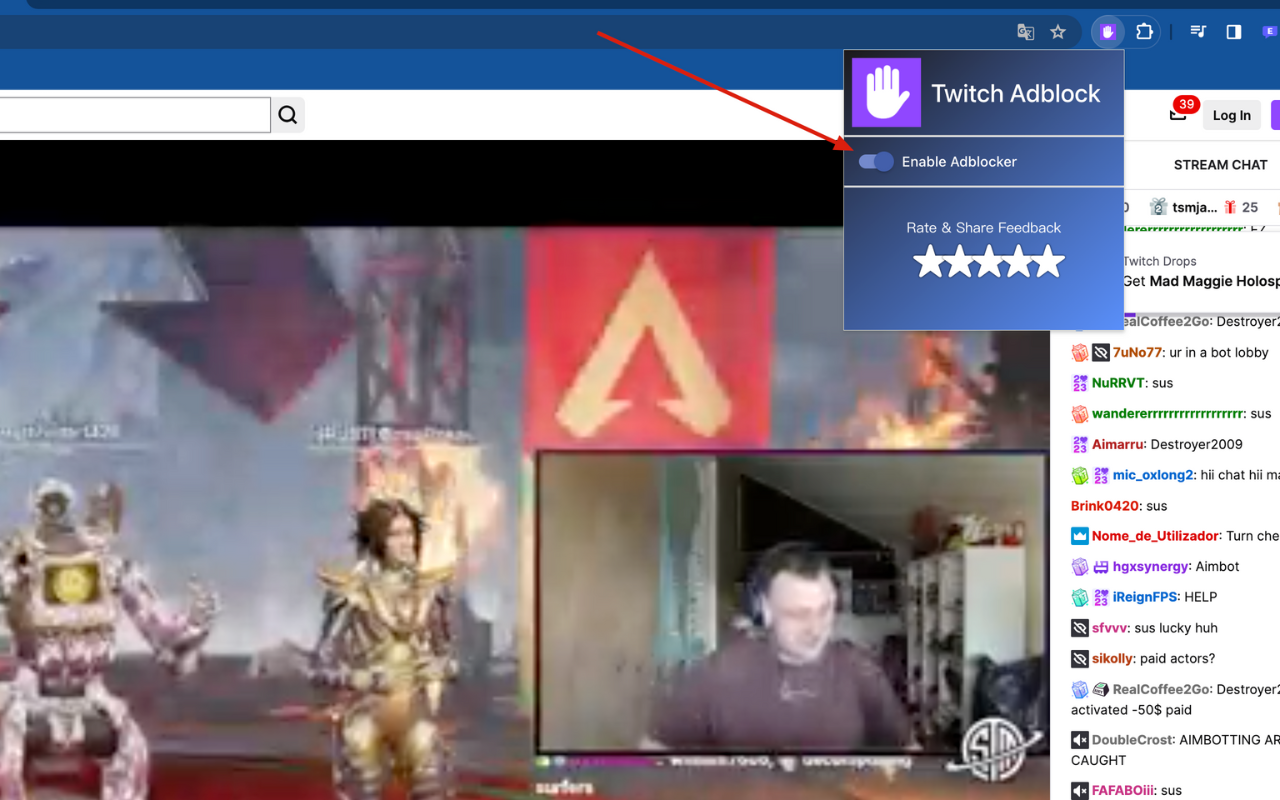Click the Google Translate icon in address bar
This screenshot has height=800, width=1280.
1025,32
